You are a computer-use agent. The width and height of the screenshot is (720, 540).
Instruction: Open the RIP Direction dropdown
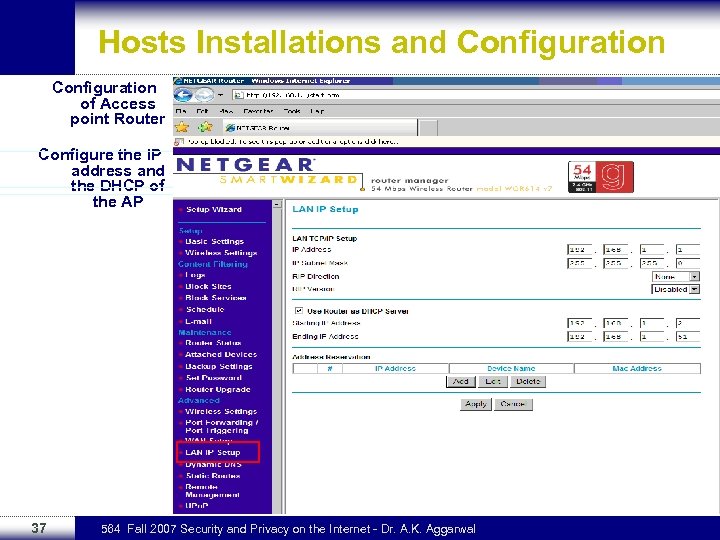coord(675,276)
